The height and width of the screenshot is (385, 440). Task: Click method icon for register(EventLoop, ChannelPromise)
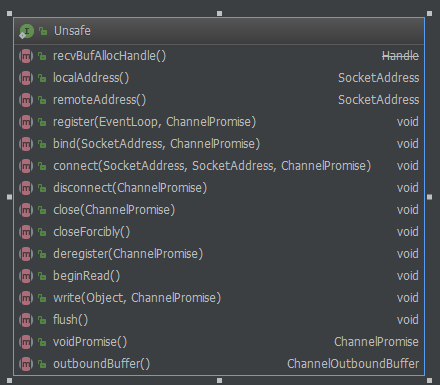[x=26, y=122]
